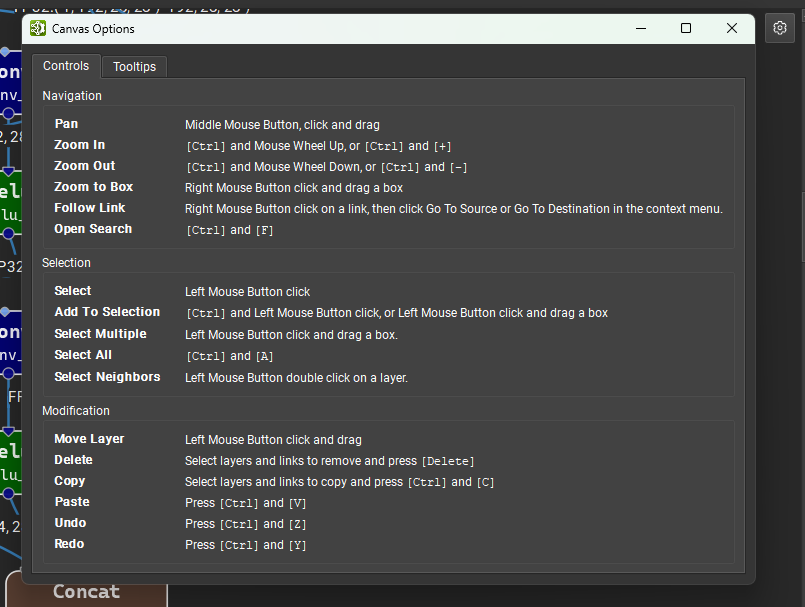Viewport: 805px width, 607px height.
Task: Click the Select All shortcut row
Action: point(83,355)
